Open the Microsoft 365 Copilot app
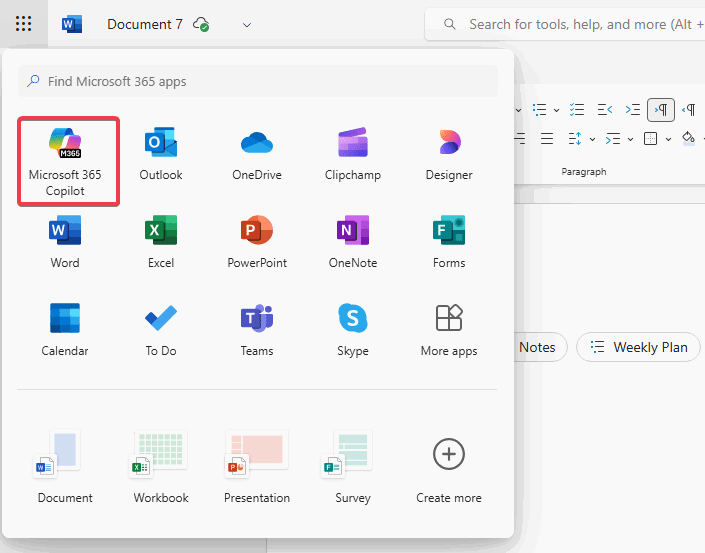The image size is (705, 553). click(x=69, y=161)
